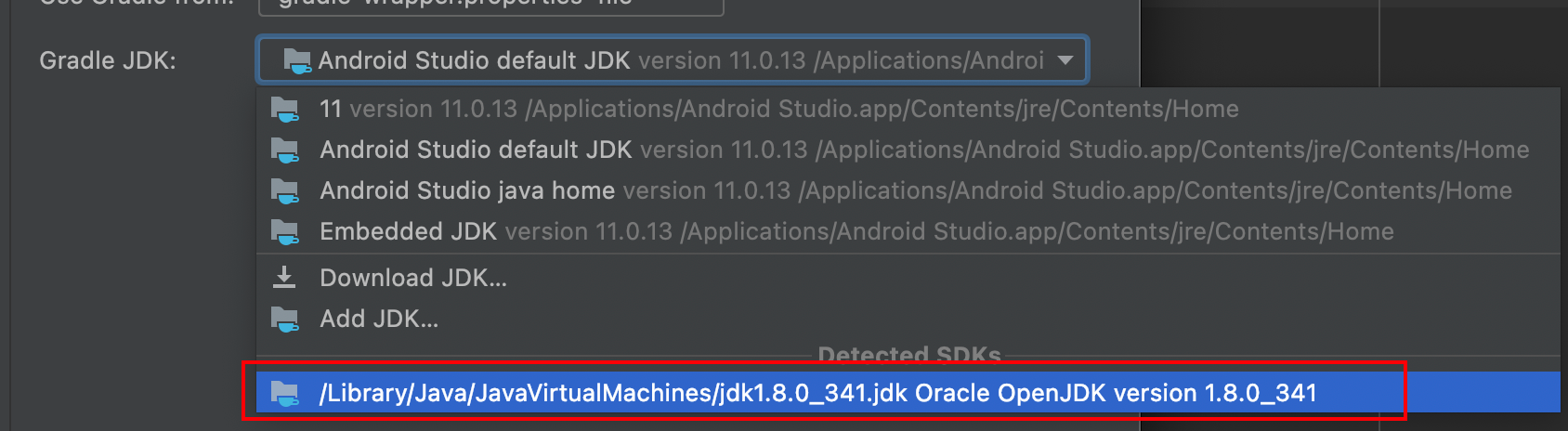The width and height of the screenshot is (1568, 431).
Task: Click the 'Detected SDKs' section header
Action: pos(909,356)
